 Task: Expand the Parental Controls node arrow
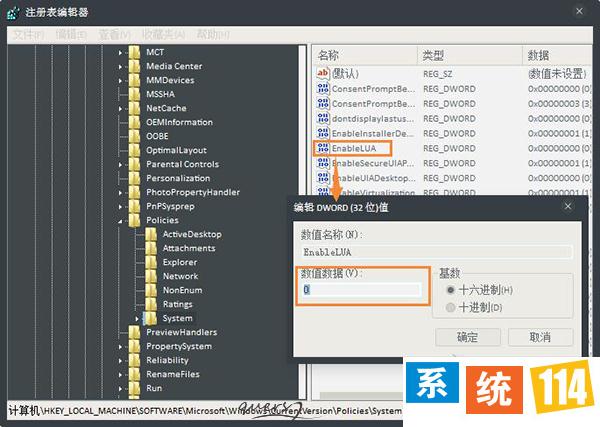click(x=120, y=165)
